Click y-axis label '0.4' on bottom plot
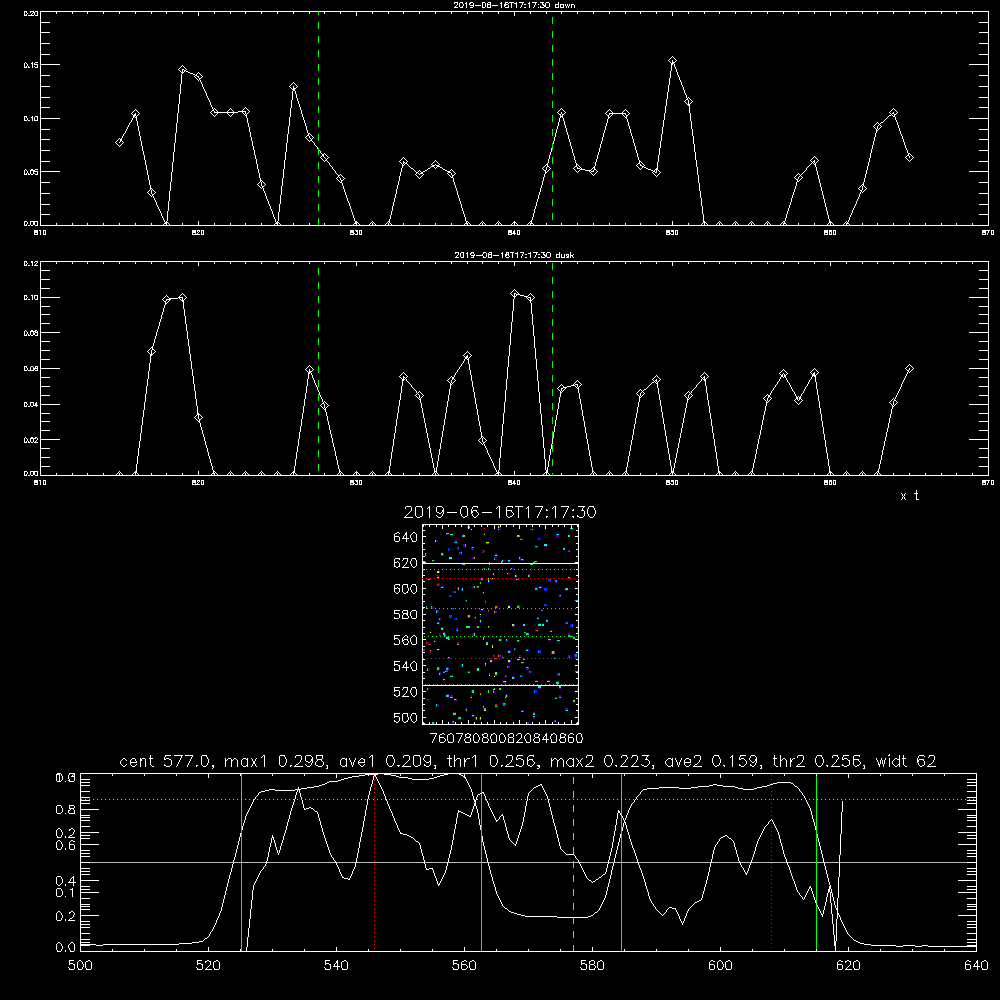Image resolution: width=1000 pixels, height=1000 pixels. [66, 881]
